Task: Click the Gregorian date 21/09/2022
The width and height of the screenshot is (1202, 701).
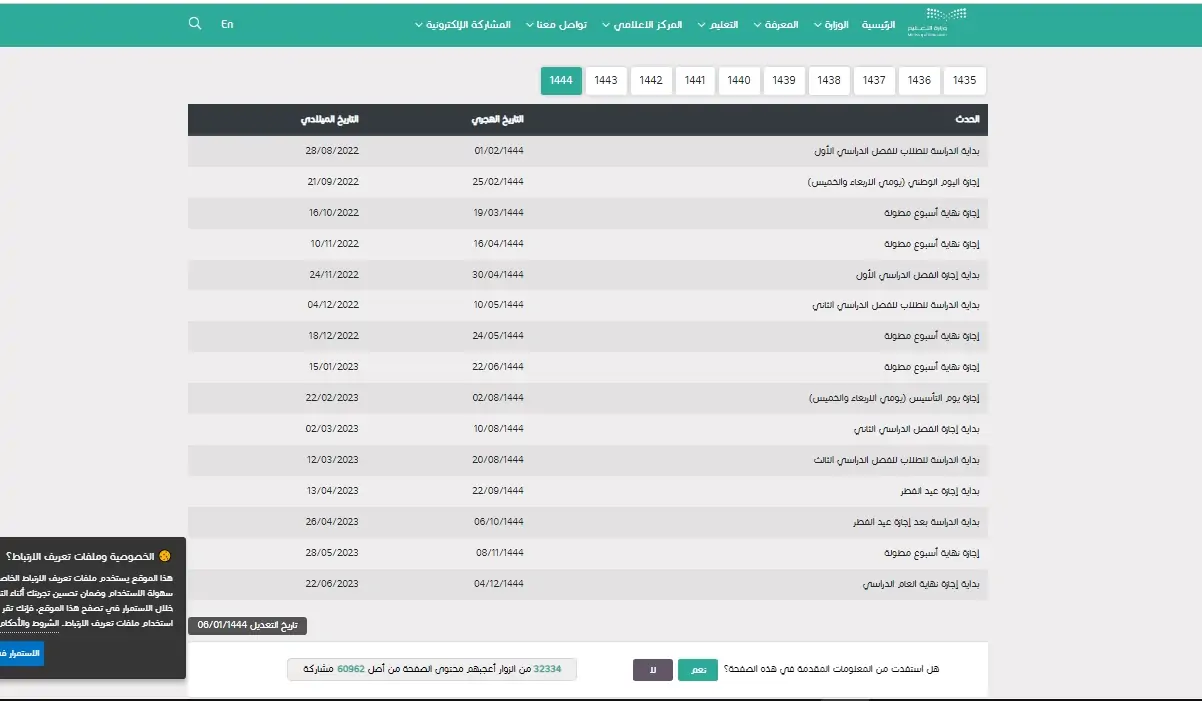Action: 333,182
